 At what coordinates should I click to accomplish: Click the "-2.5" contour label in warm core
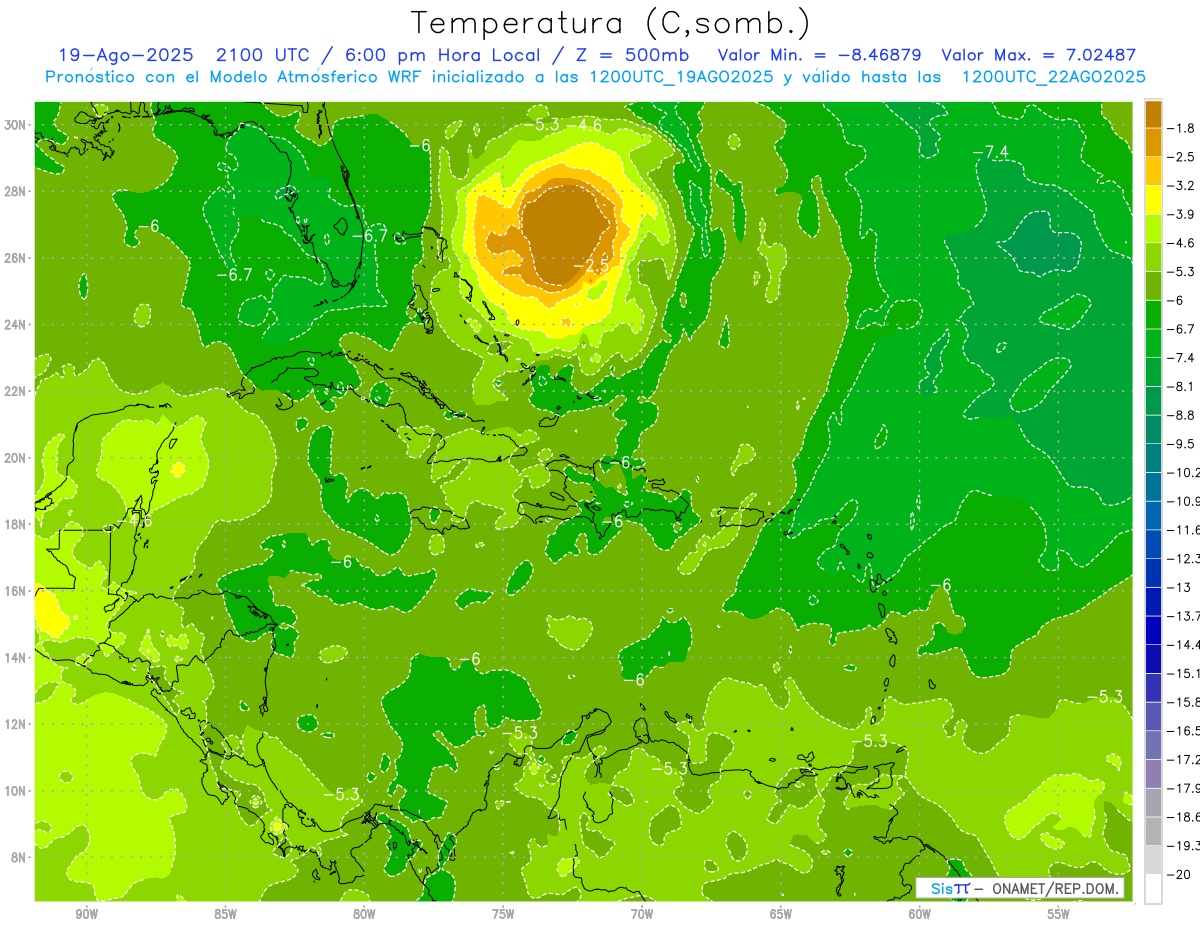click(591, 265)
